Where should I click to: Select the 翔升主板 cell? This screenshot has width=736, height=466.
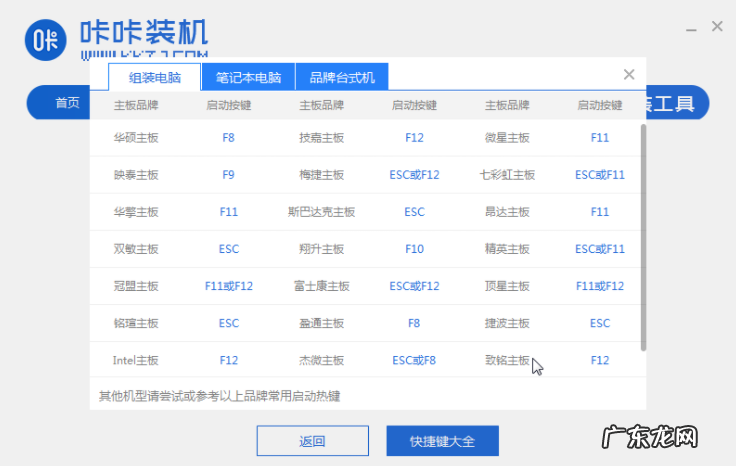point(322,249)
